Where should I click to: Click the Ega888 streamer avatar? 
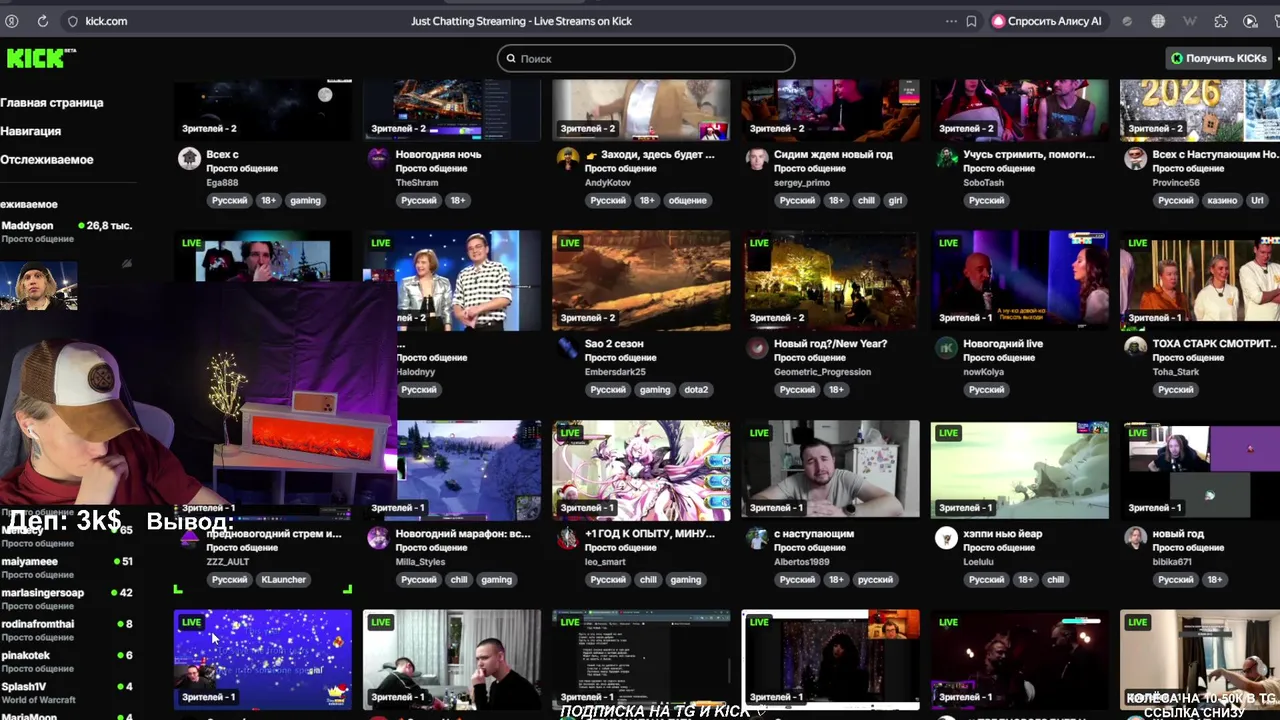[x=189, y=158]
